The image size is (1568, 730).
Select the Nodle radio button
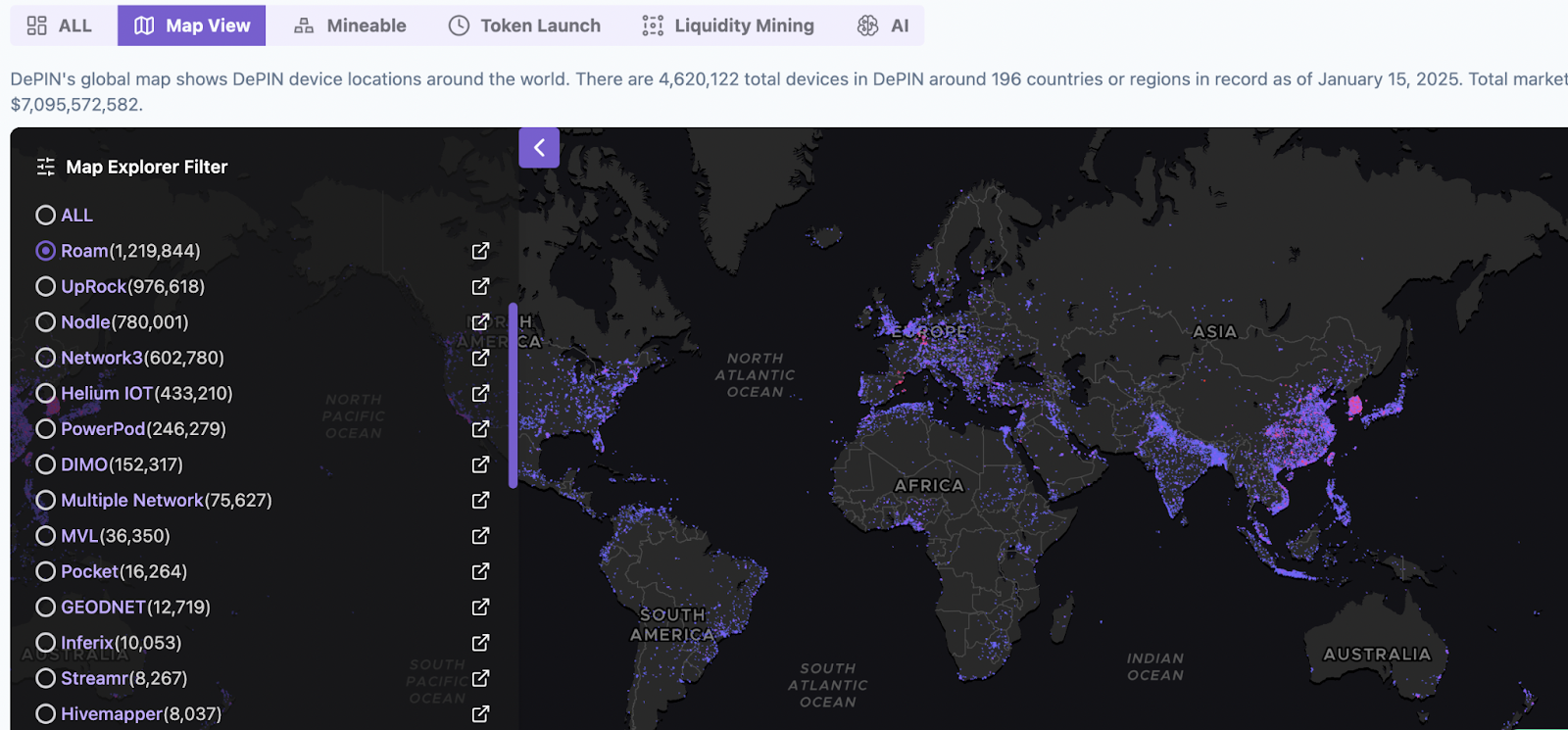point(45,321)
